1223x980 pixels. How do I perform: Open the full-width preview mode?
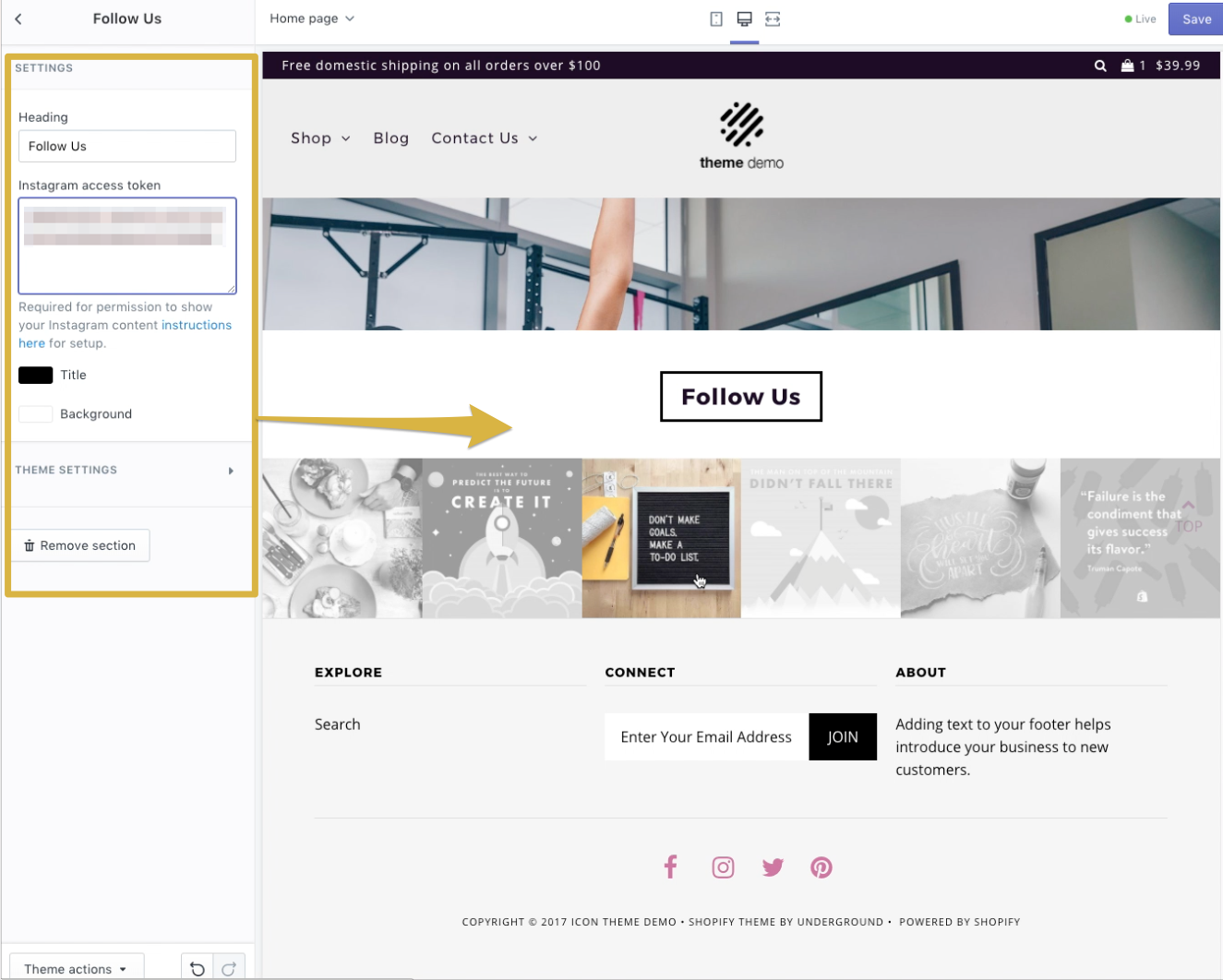[773, 18]
